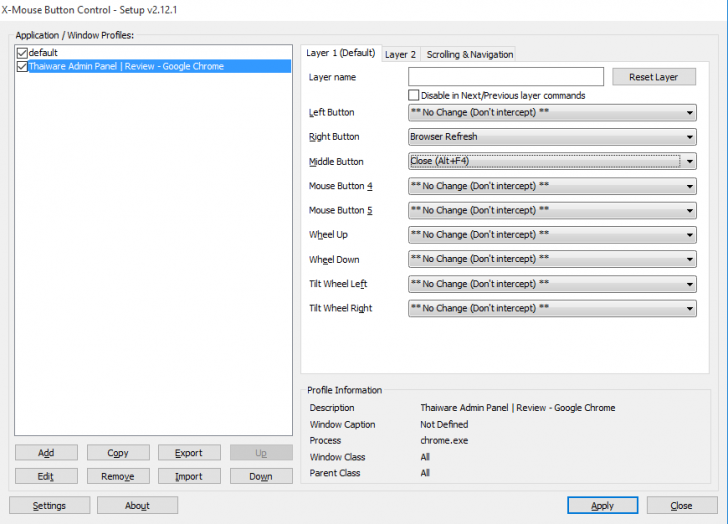Expand the Tilt Wheel Right dropdown
The image size is (728, 524).
click(x=552, y=308)
